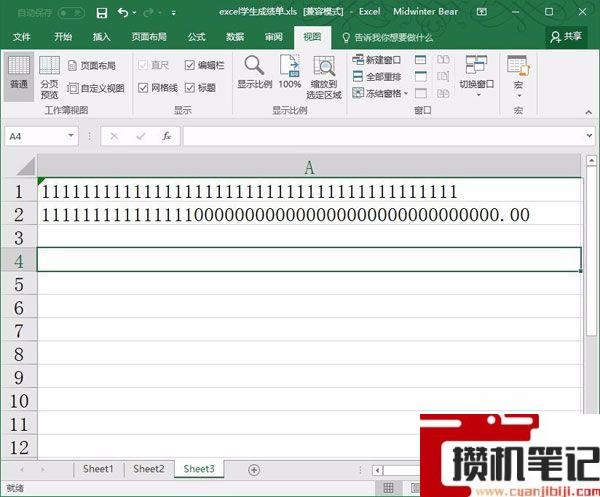Viewport: 600px width, 497px height.
Task: Switch to Data (数据) tab
Action: [x=235, y=37]
